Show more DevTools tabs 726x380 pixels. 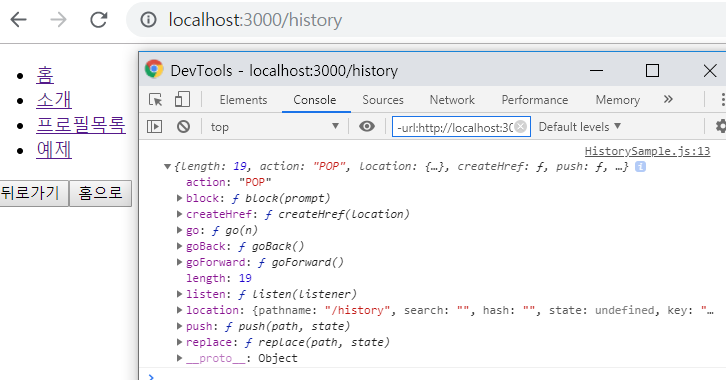tap(668, 100)
